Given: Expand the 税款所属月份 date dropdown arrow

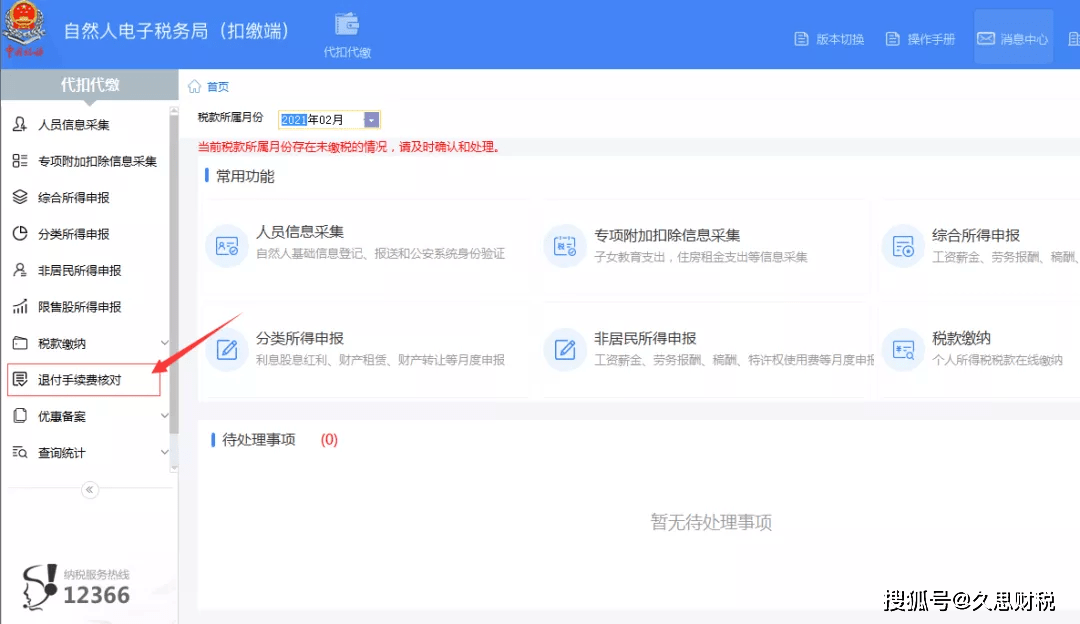Looking at the screenshot, I should (x=371, y=120).
